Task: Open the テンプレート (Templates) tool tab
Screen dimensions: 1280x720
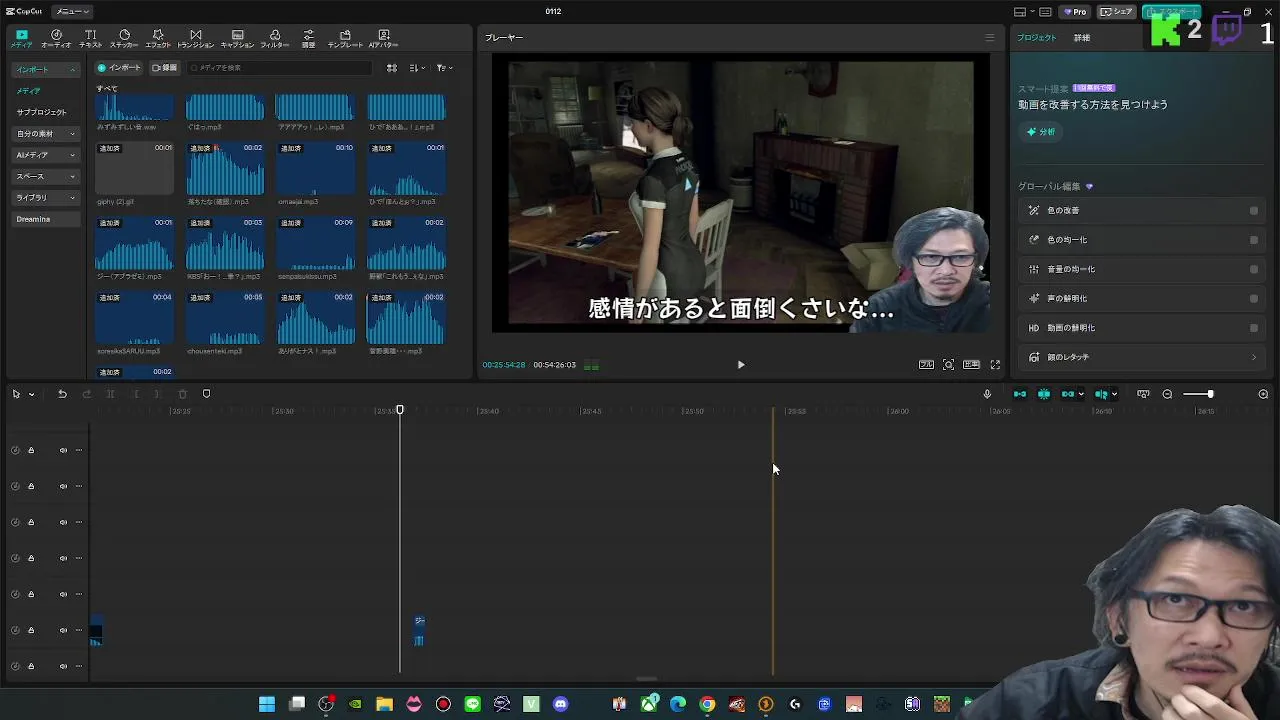Action: [x=345, y=39]
